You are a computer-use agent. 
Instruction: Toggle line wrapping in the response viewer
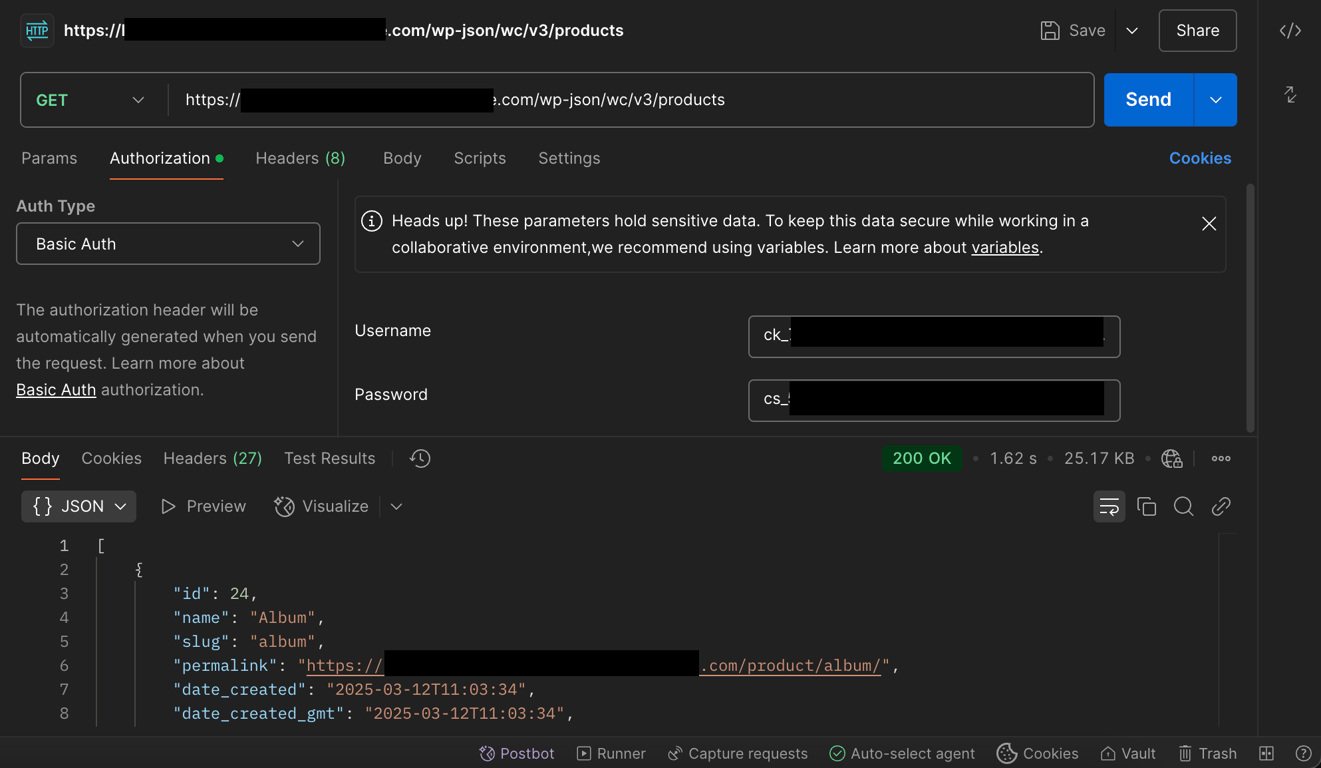tap(1109, 507)
